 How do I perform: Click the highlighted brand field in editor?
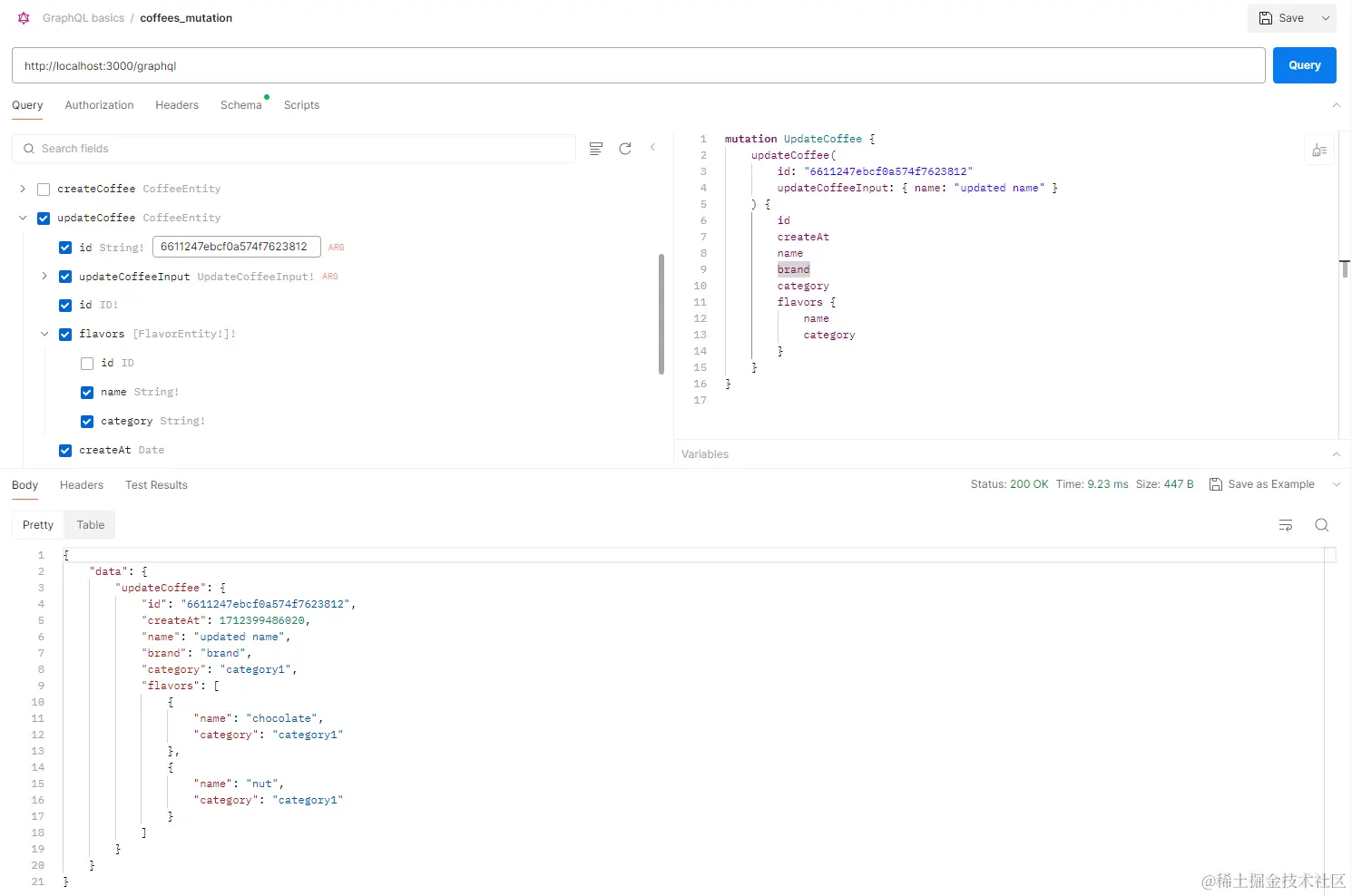point(793,269)
